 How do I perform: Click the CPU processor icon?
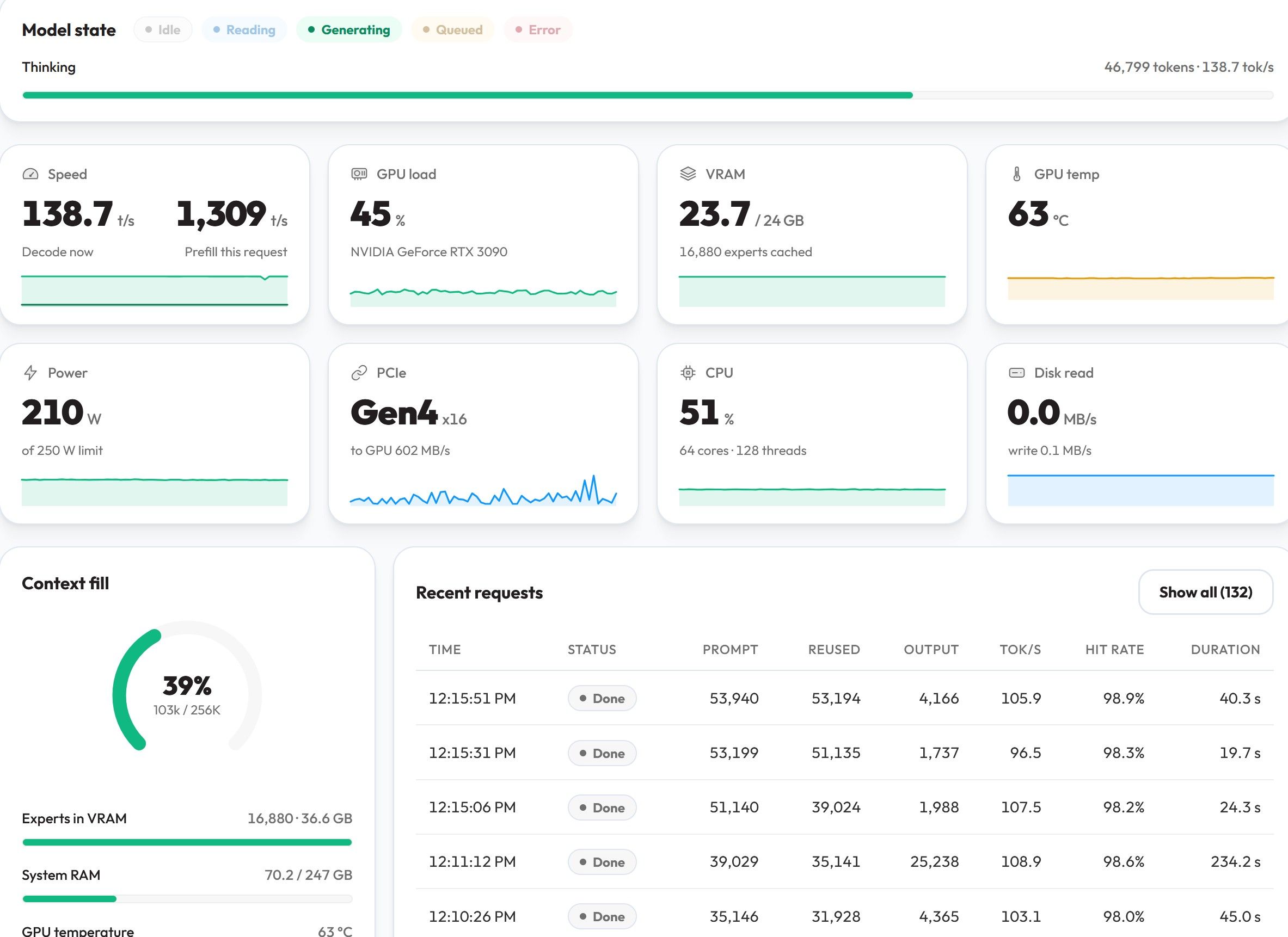tap(688, 373)
